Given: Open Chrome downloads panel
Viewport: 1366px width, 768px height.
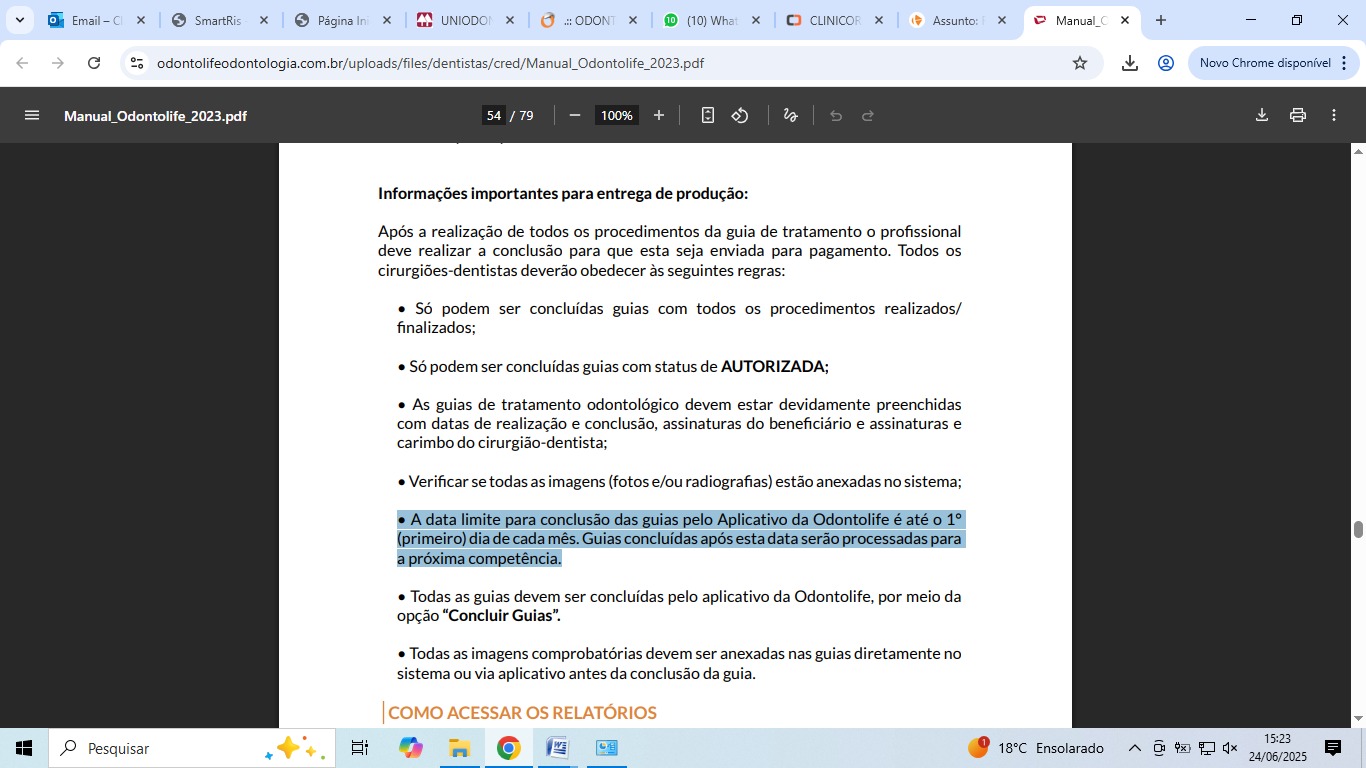Looking at the screenshot, I should coord(1130,63).
